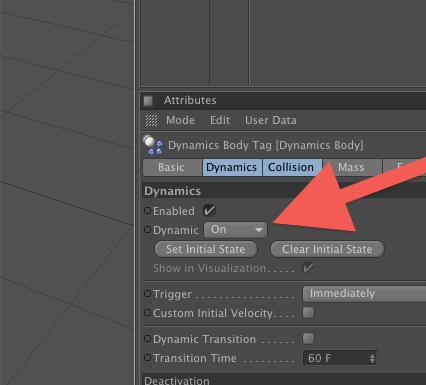Open the Mode menu
426x385 pixels.
coord(180,120)
